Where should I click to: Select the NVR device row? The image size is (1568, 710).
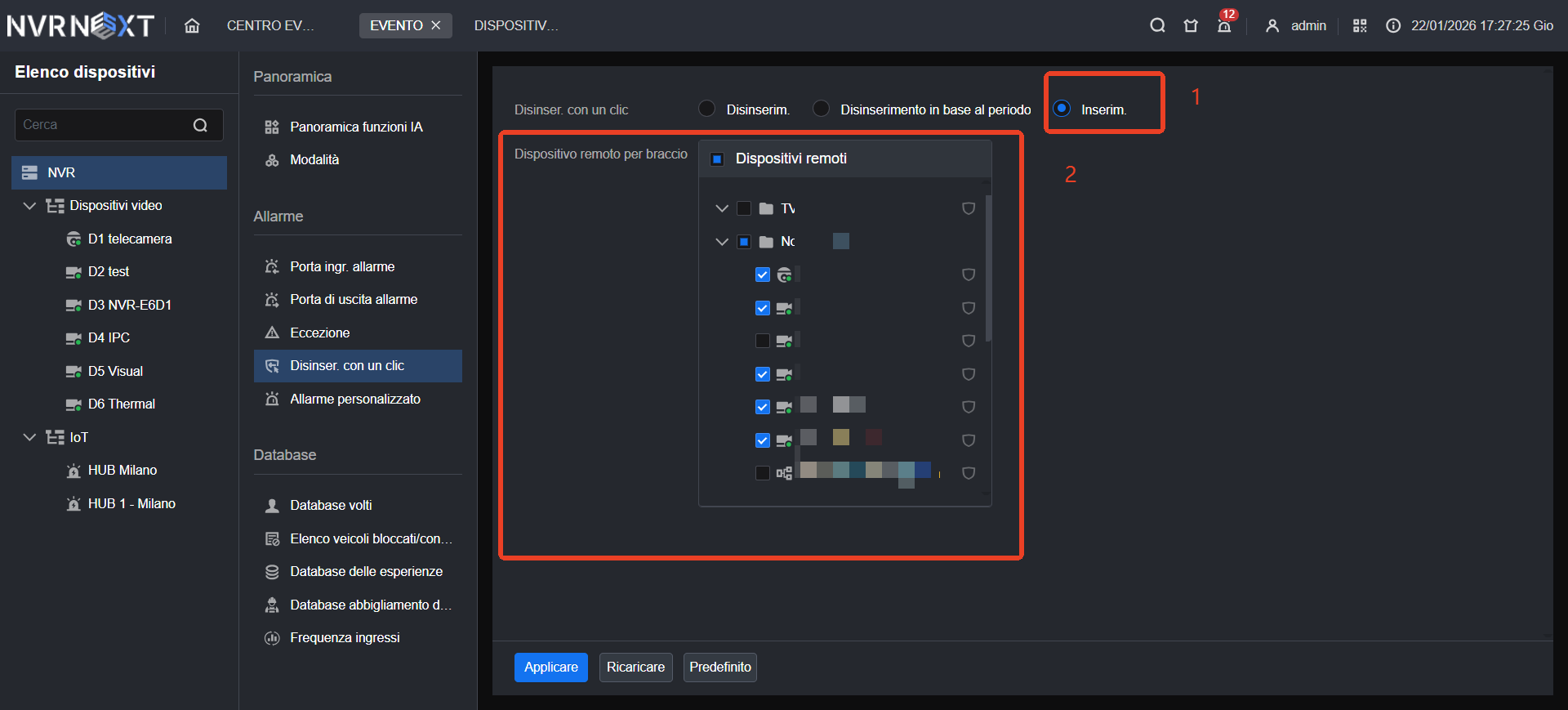pos(119,172)
